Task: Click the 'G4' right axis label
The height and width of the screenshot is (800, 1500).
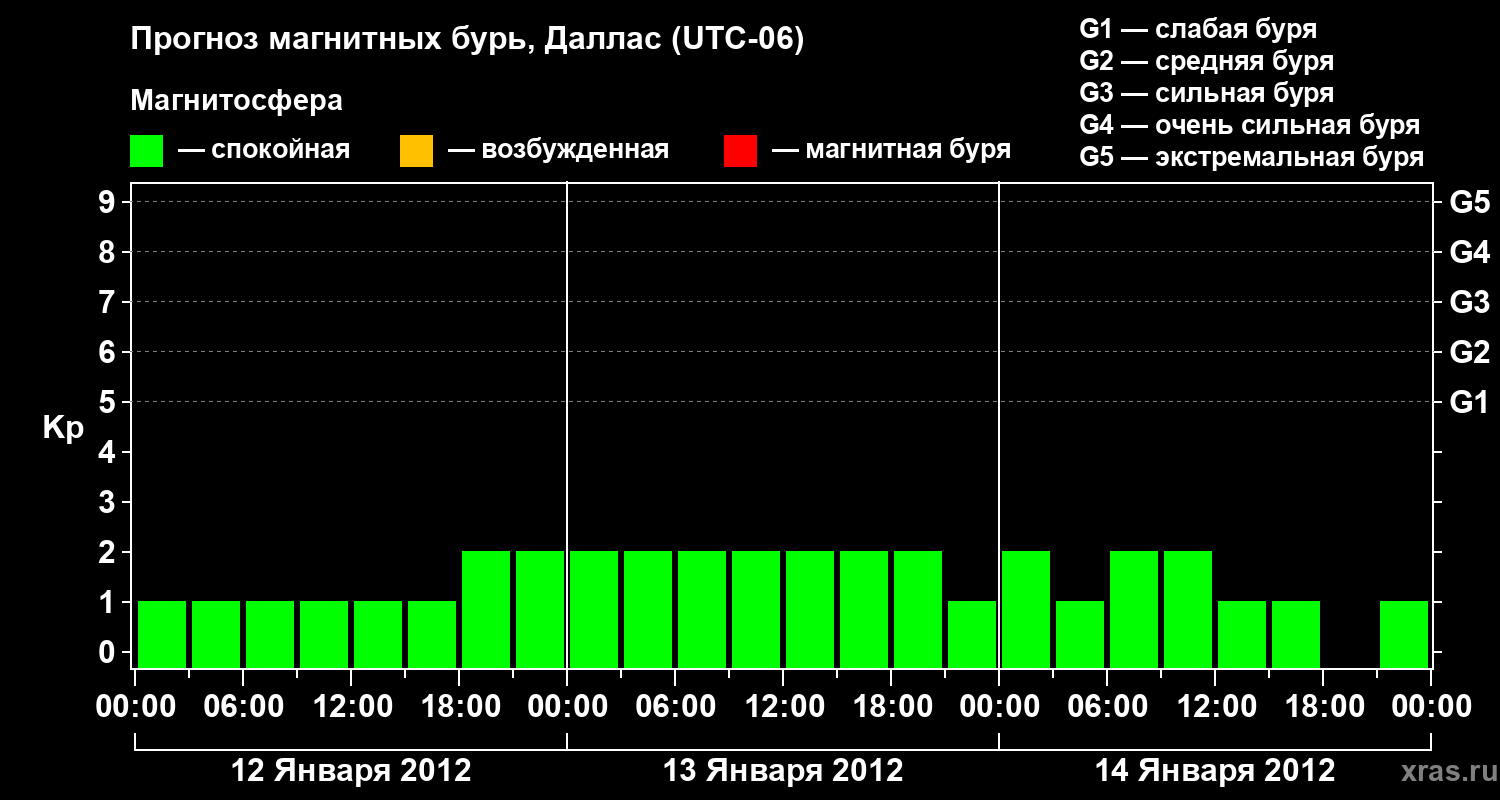Action: pos(1469,252)
